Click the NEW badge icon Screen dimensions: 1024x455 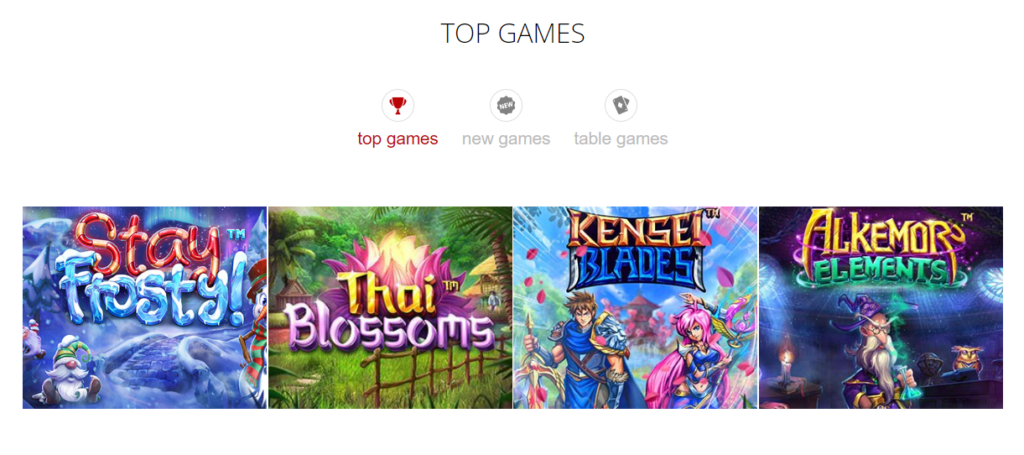(x=505, y=105)
